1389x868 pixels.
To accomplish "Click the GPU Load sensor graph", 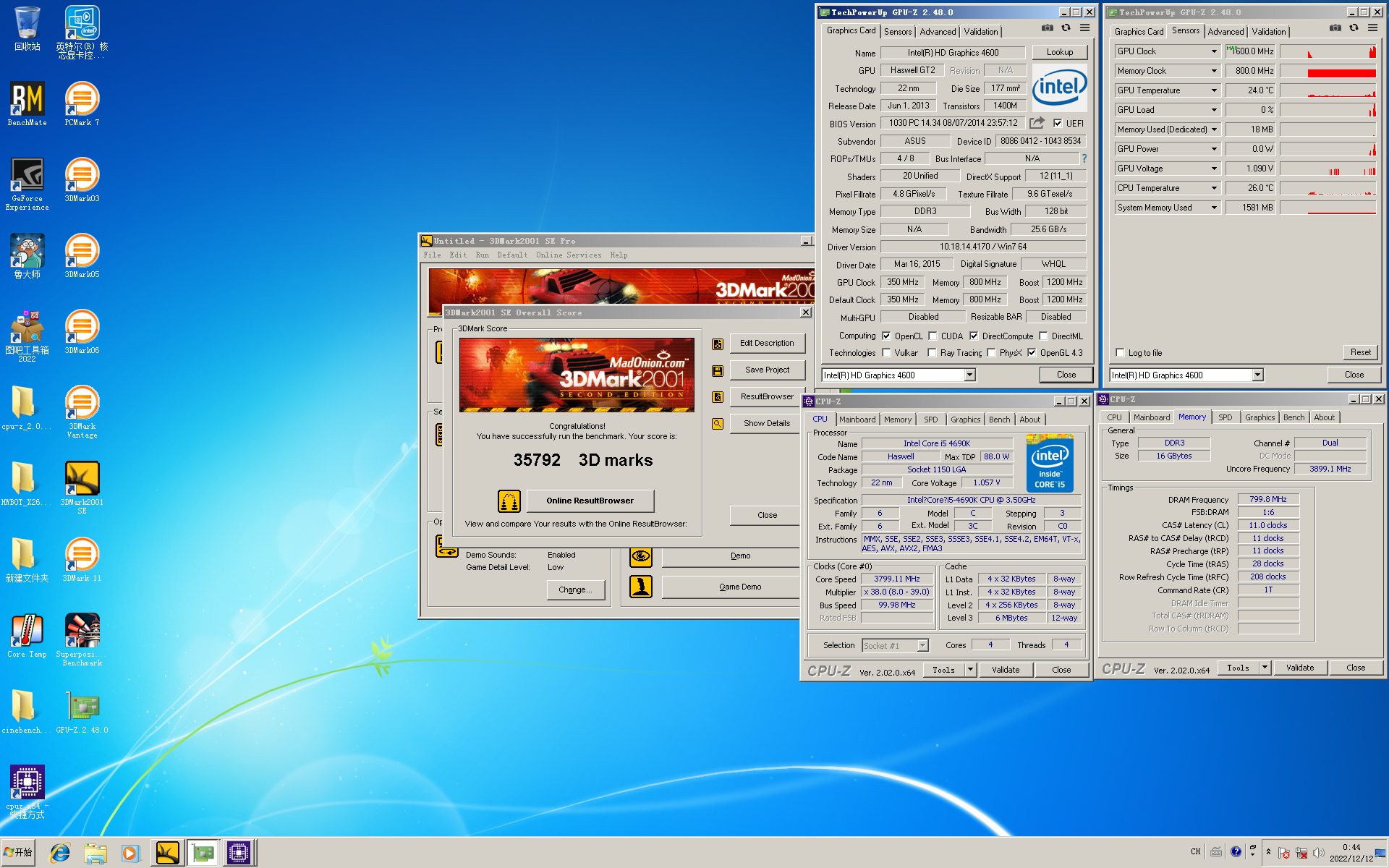I will click(x=1328, y=110).
